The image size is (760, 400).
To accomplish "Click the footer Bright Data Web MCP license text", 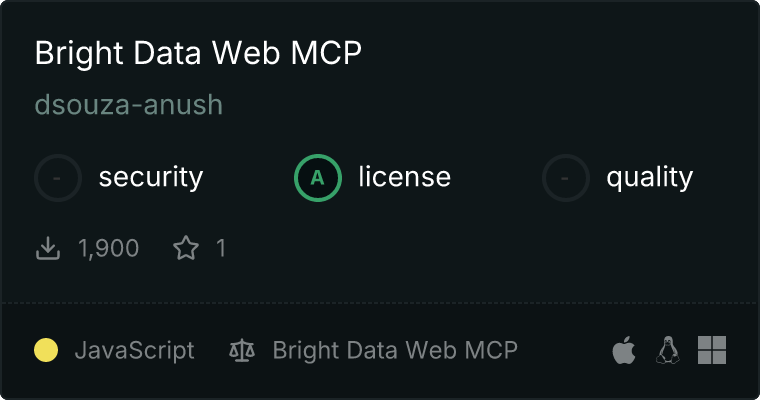I will [x=395, y=350].
